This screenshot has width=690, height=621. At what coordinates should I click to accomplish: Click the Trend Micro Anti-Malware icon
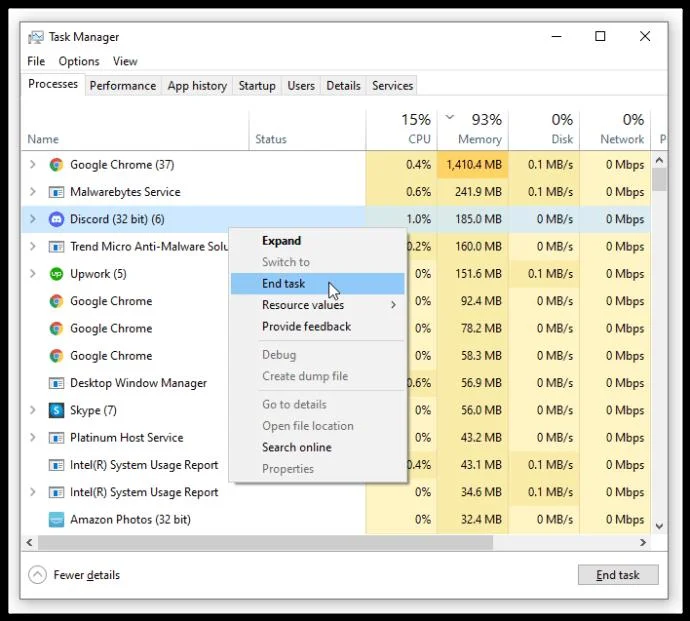[56, 246]
